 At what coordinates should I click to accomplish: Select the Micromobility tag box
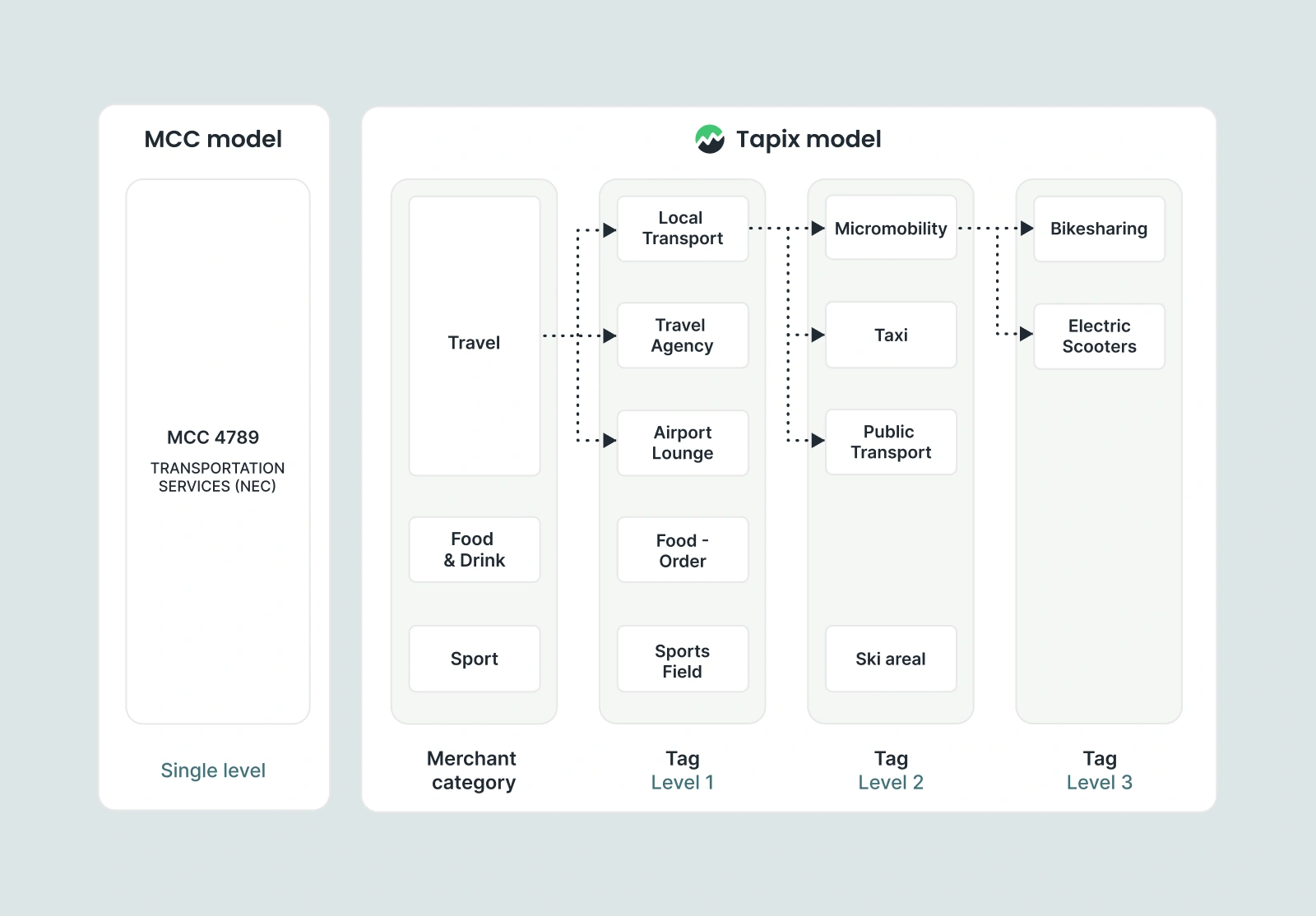[x=891, y=228]
